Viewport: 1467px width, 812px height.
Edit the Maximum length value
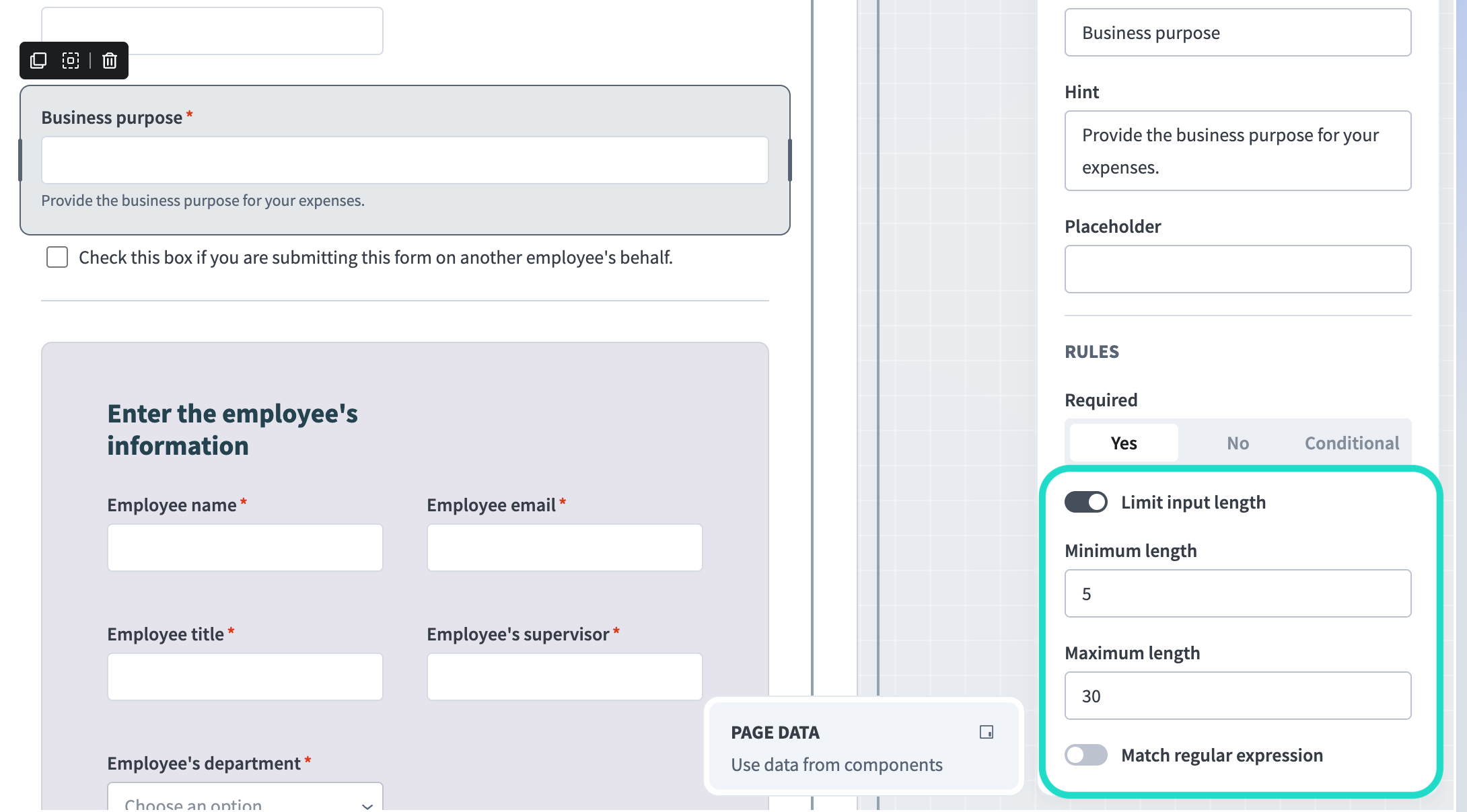[1238, 696]
